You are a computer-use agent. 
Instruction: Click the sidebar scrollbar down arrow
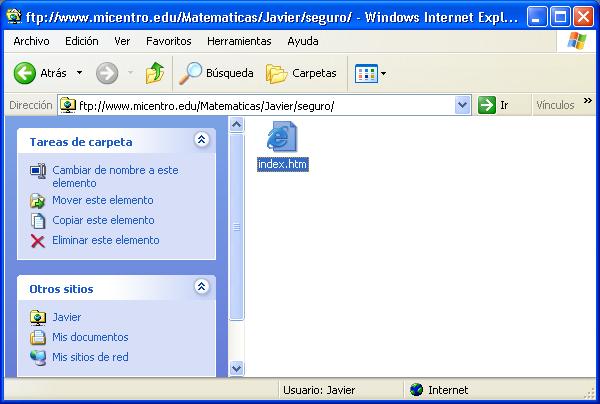click(237, 368)
